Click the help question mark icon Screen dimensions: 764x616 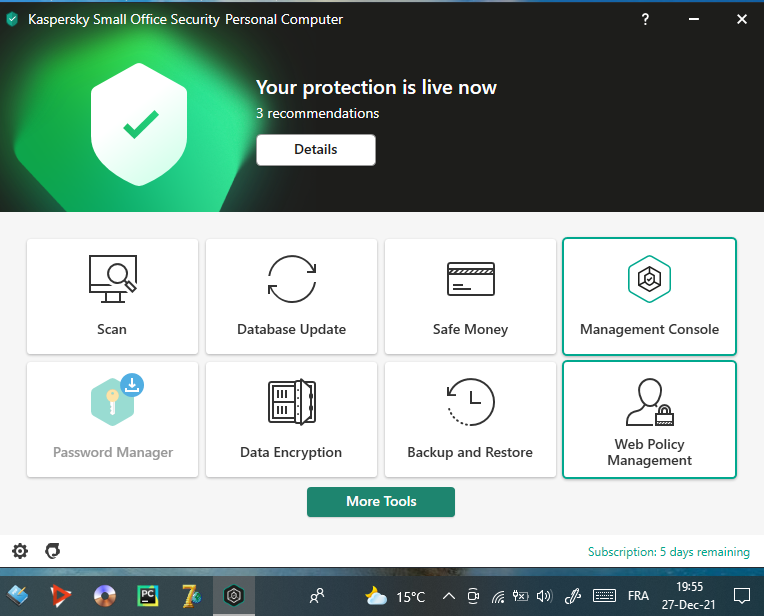pyautogui.click(x=645, y=19)
